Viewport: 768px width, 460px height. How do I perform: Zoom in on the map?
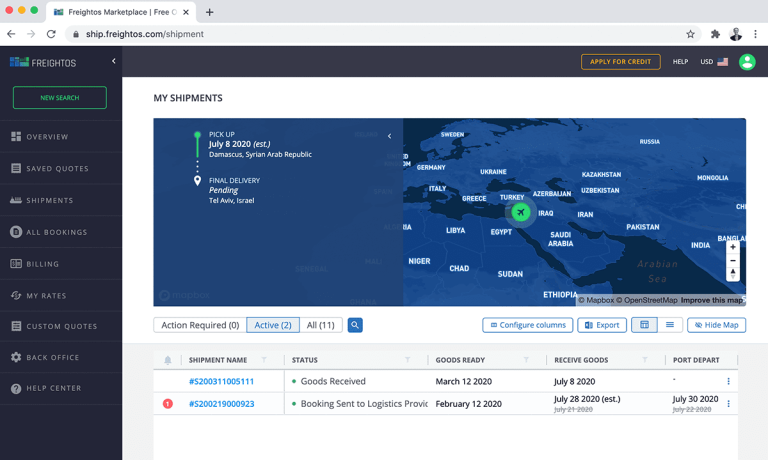coord(733,247)
